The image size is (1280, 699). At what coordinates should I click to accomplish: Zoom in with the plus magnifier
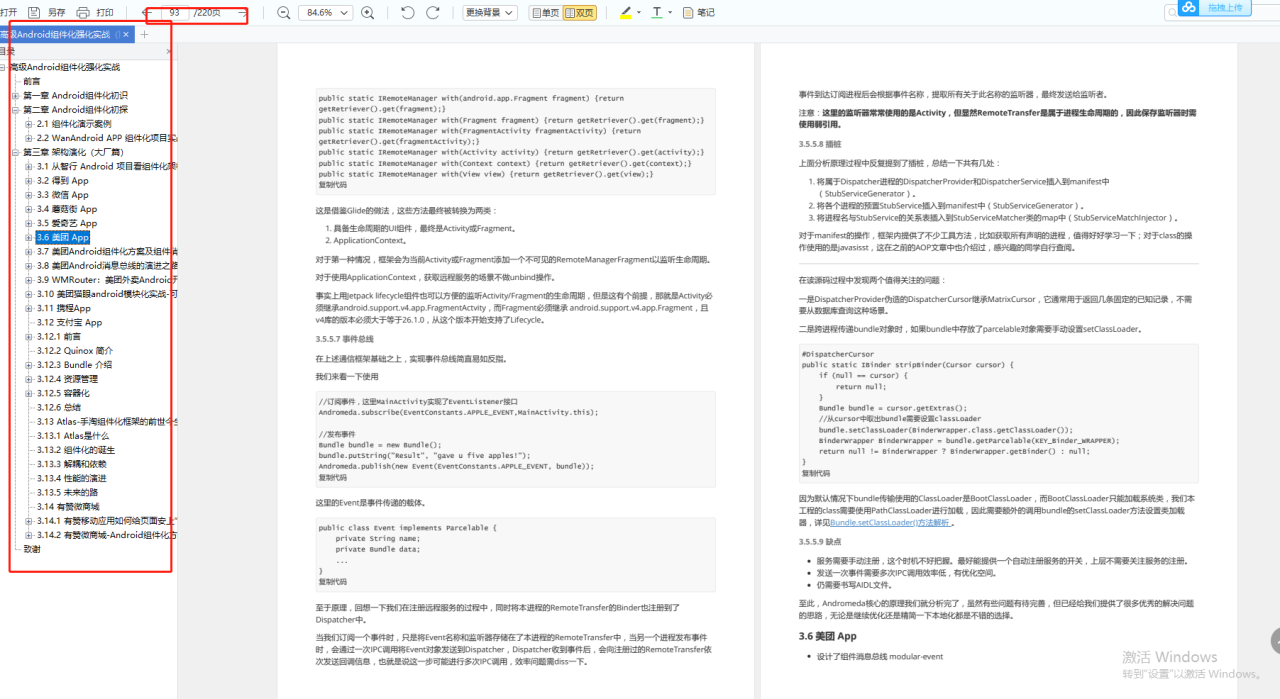coord(367,12)
